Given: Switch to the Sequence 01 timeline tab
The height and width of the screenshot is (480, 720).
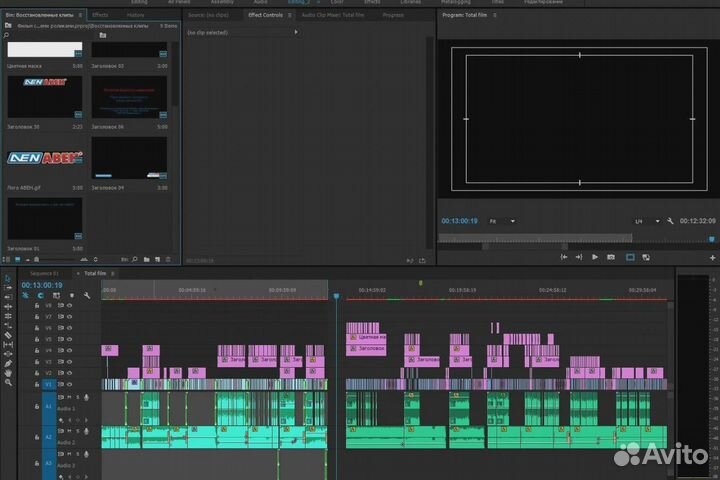Looking at the screenshot, I should pos(44,273).
